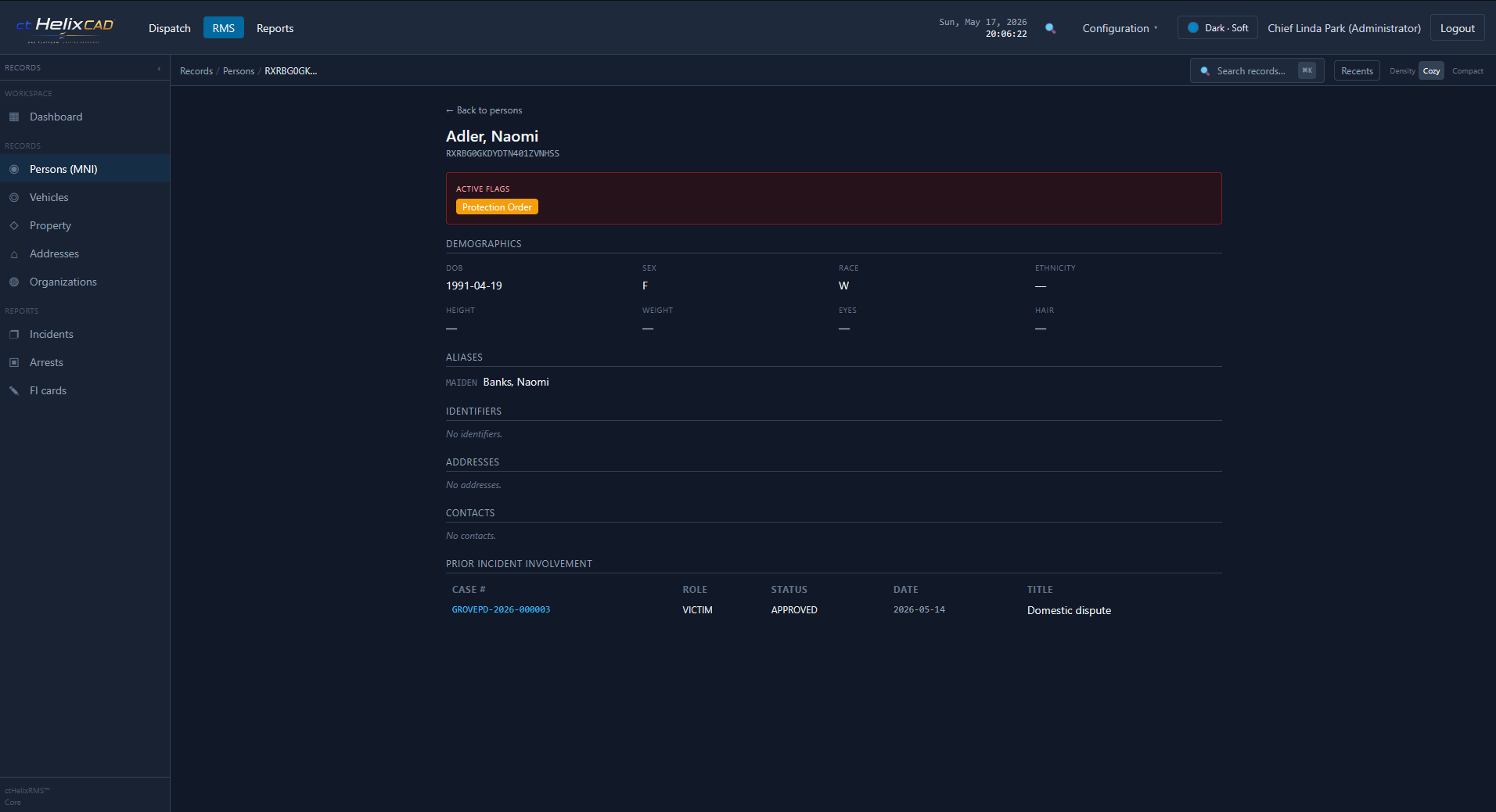
Task: Follow the Back to persons link
Action: pyautogui.click(x=484, y=110)
